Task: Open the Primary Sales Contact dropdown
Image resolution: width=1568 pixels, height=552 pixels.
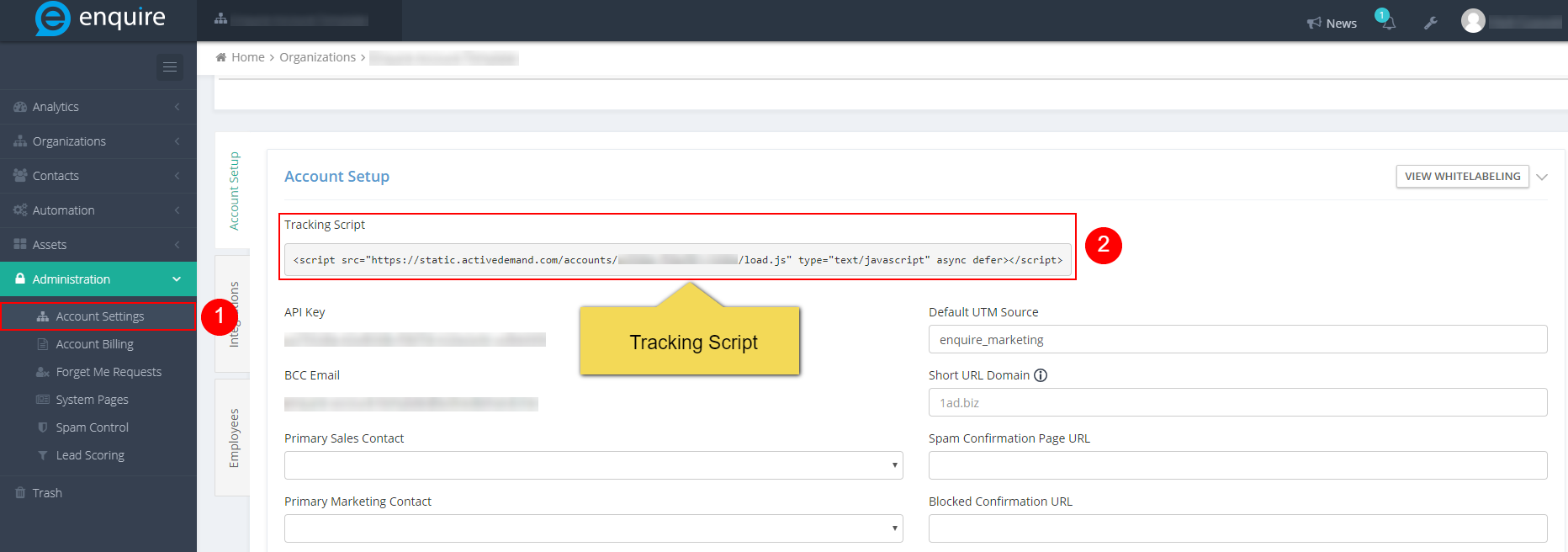Action: (x=594, y=465)
